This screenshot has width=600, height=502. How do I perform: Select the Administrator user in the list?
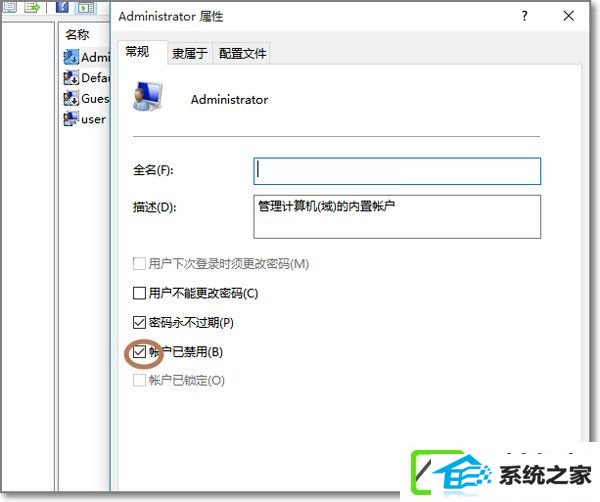pyautogui.click(x=86, y=57)
